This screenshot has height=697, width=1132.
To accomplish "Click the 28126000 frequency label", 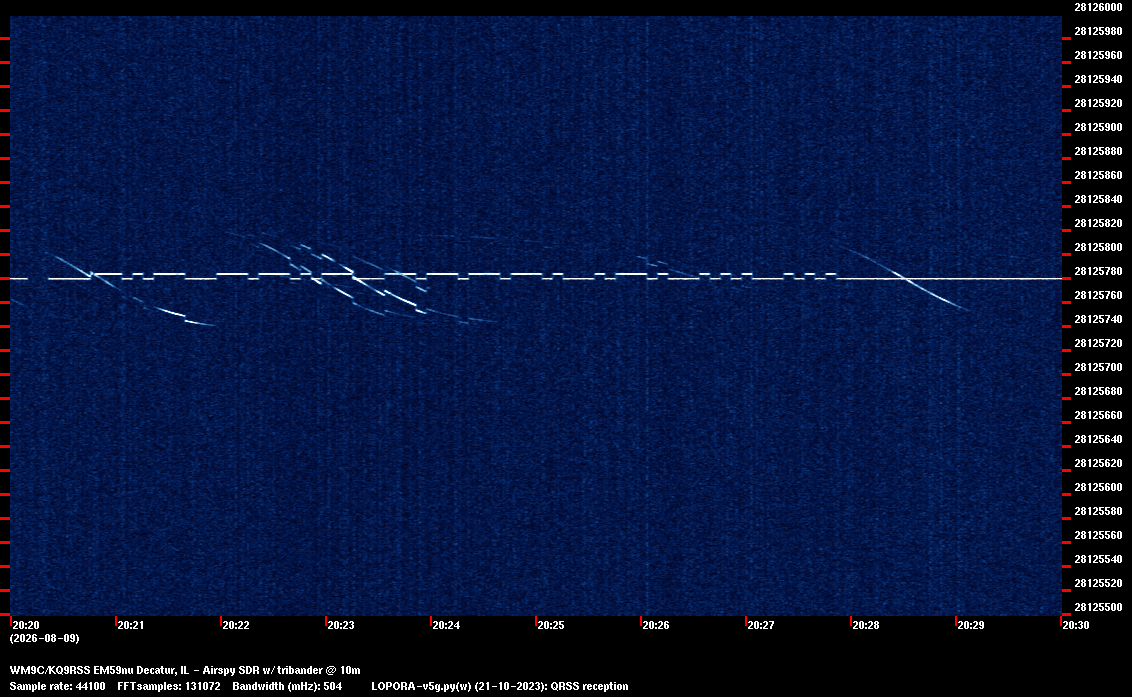I will pos(1098,7).
